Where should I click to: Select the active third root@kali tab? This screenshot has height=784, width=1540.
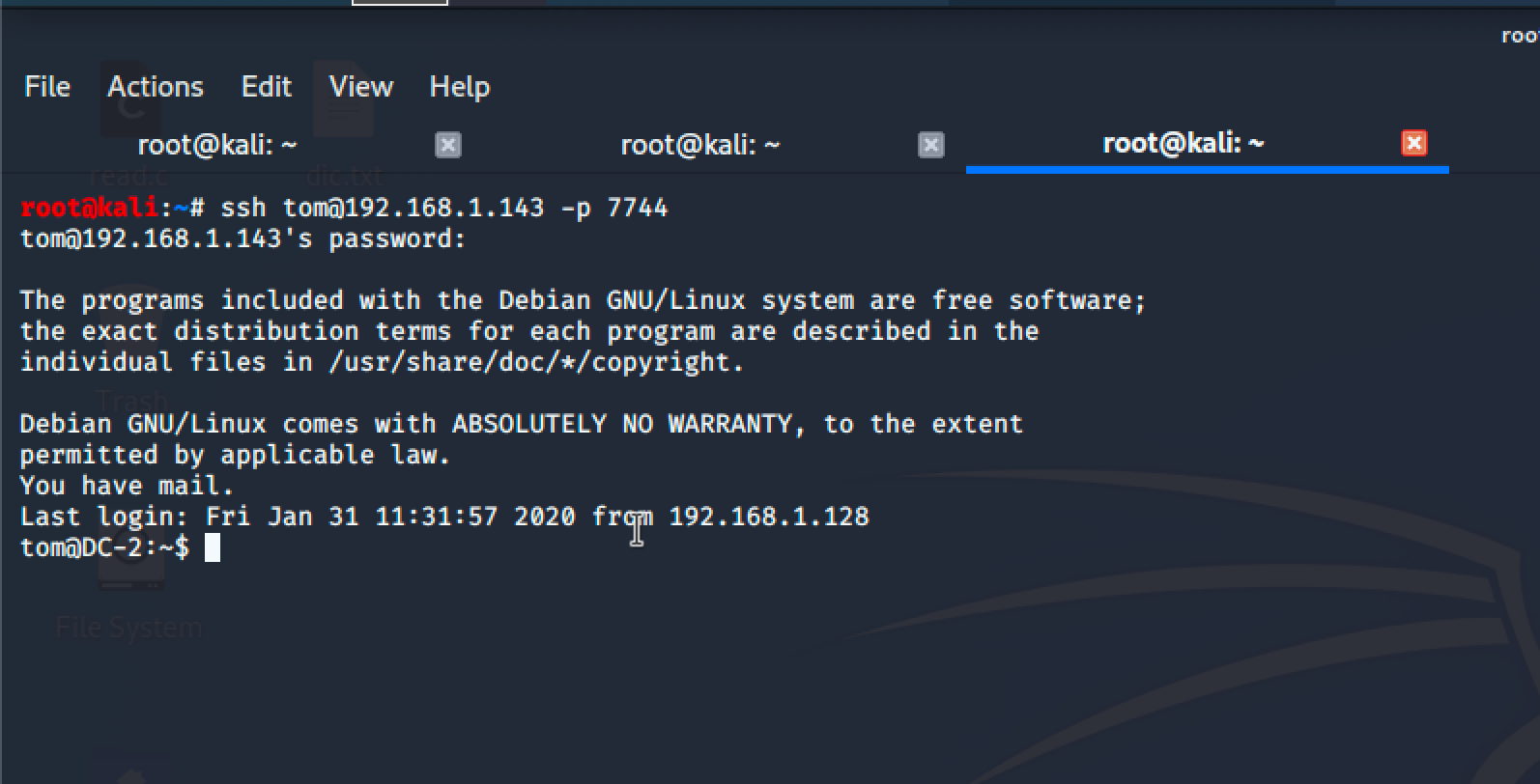[1183, 144]
